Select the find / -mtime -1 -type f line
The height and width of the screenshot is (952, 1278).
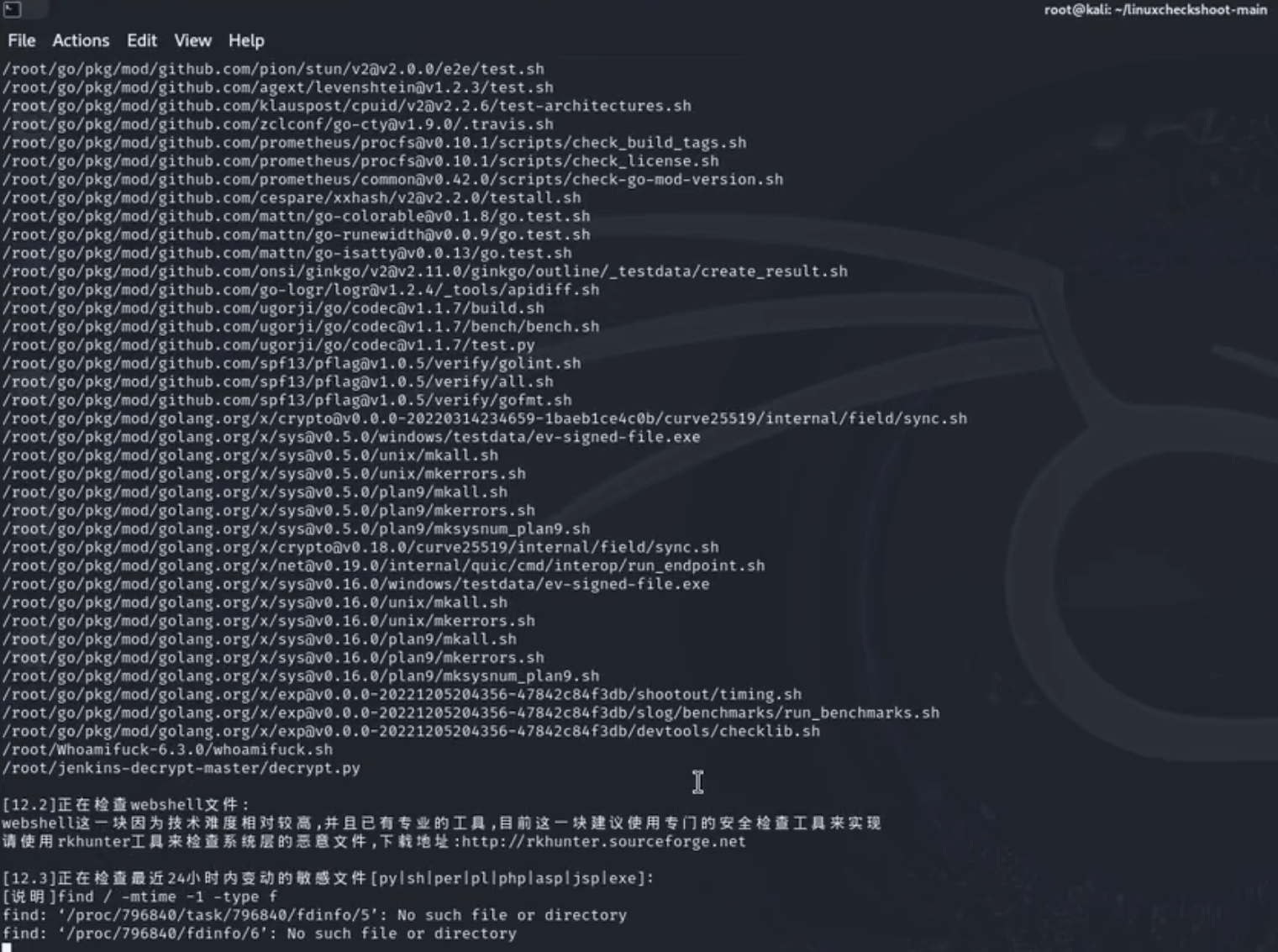140,897
